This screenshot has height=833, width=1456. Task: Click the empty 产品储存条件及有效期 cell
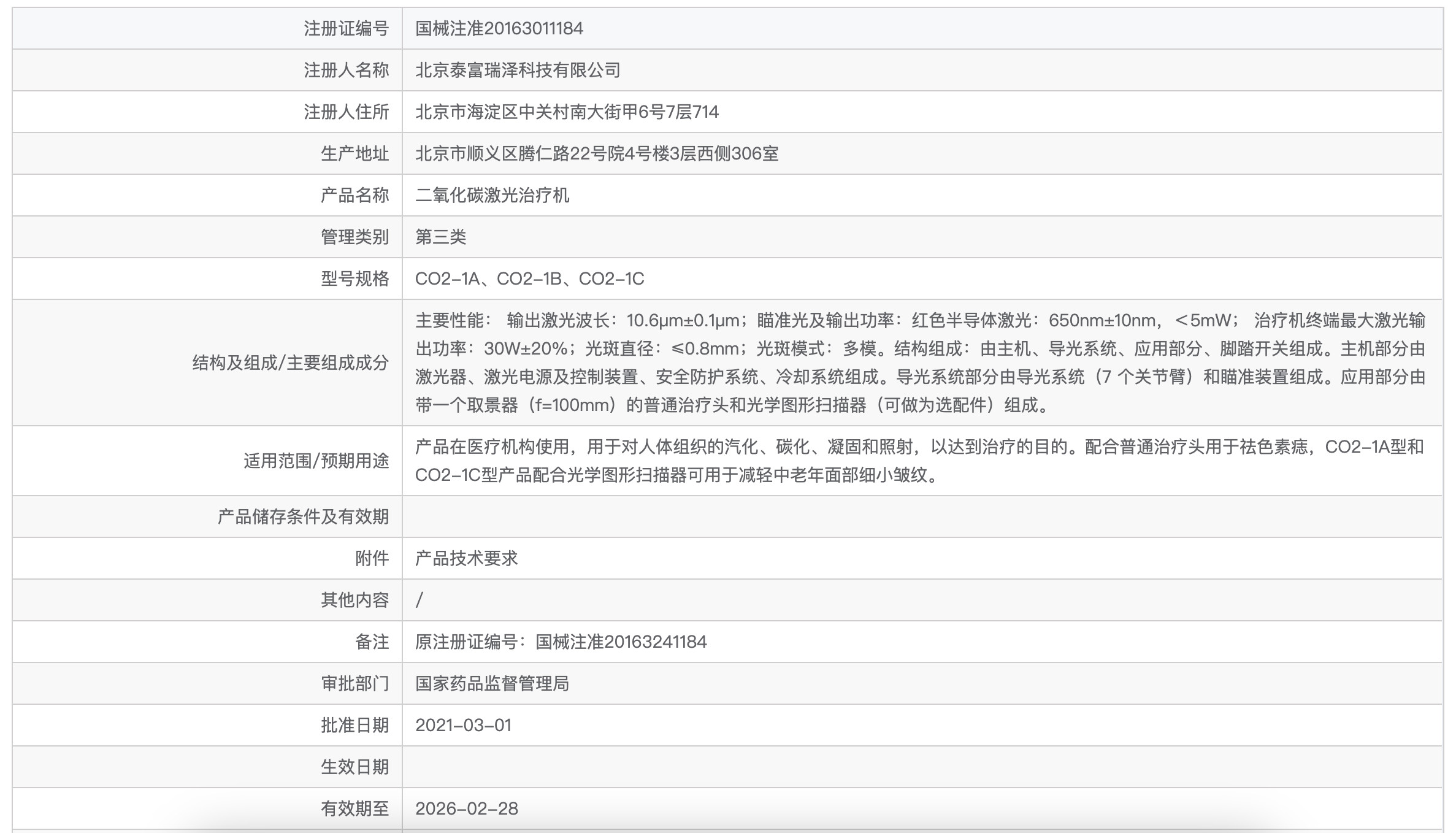click(x=736, y=516)
